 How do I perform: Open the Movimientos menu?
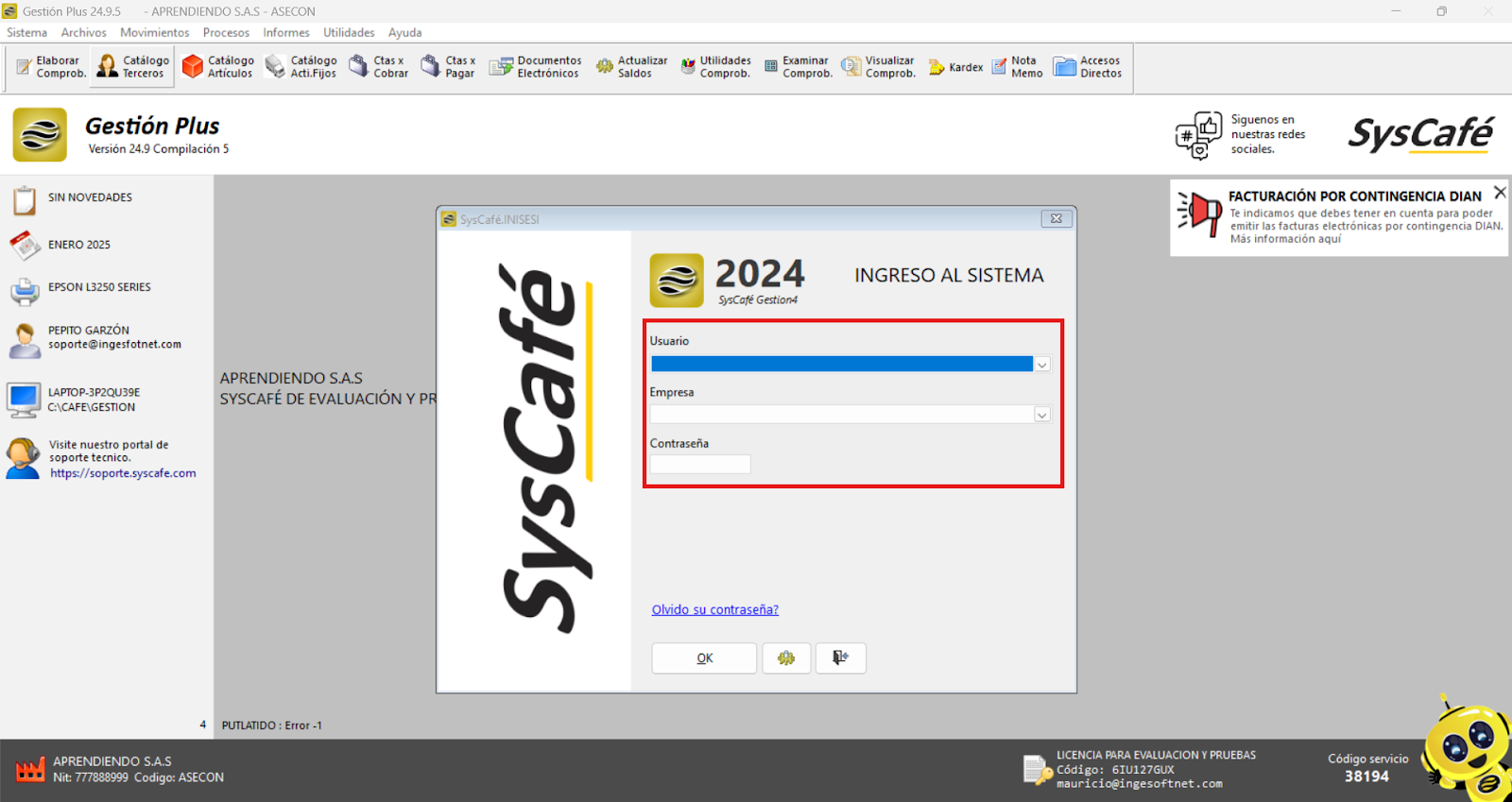[154, 32]
